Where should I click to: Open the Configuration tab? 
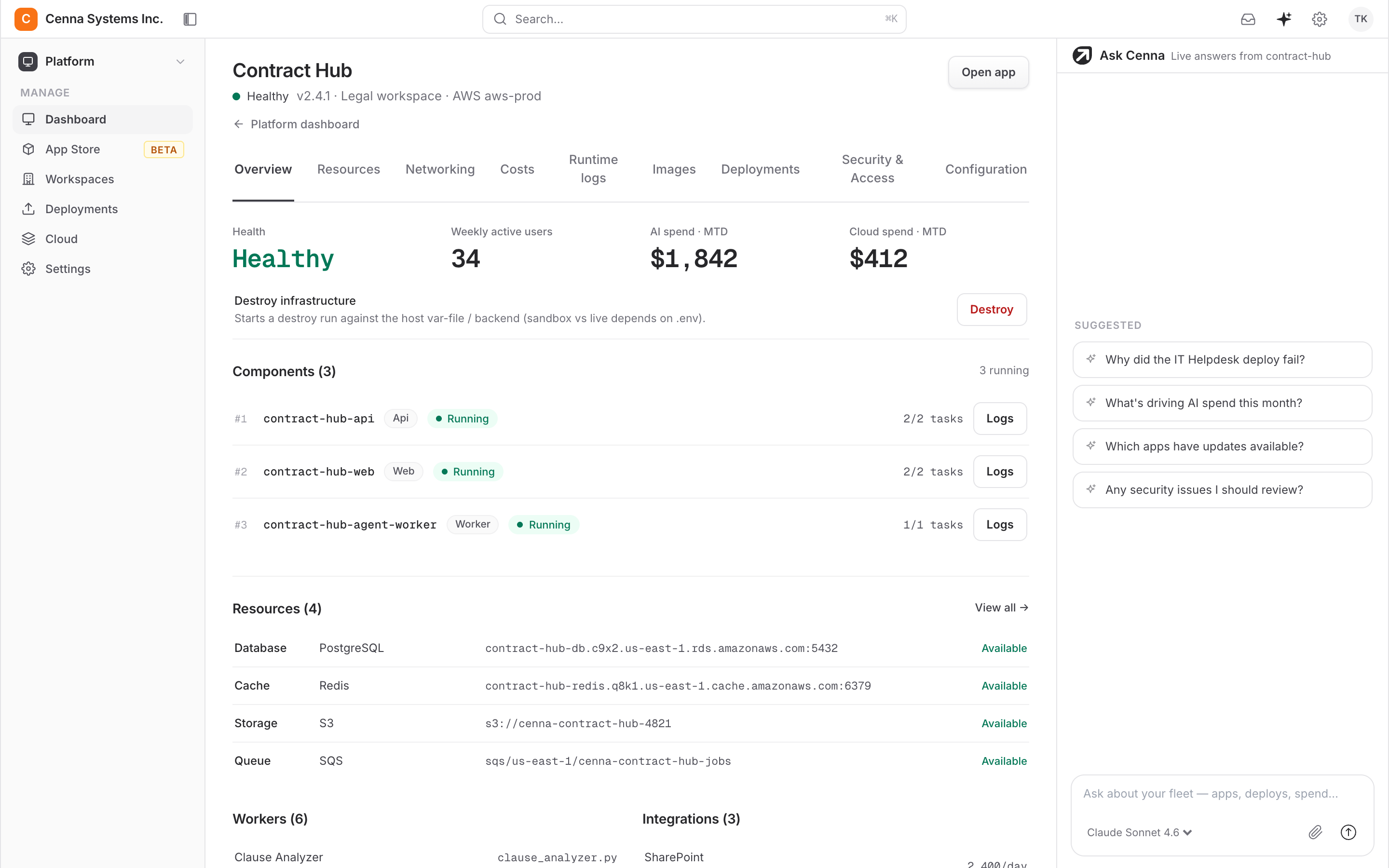[x=985, y=169]
